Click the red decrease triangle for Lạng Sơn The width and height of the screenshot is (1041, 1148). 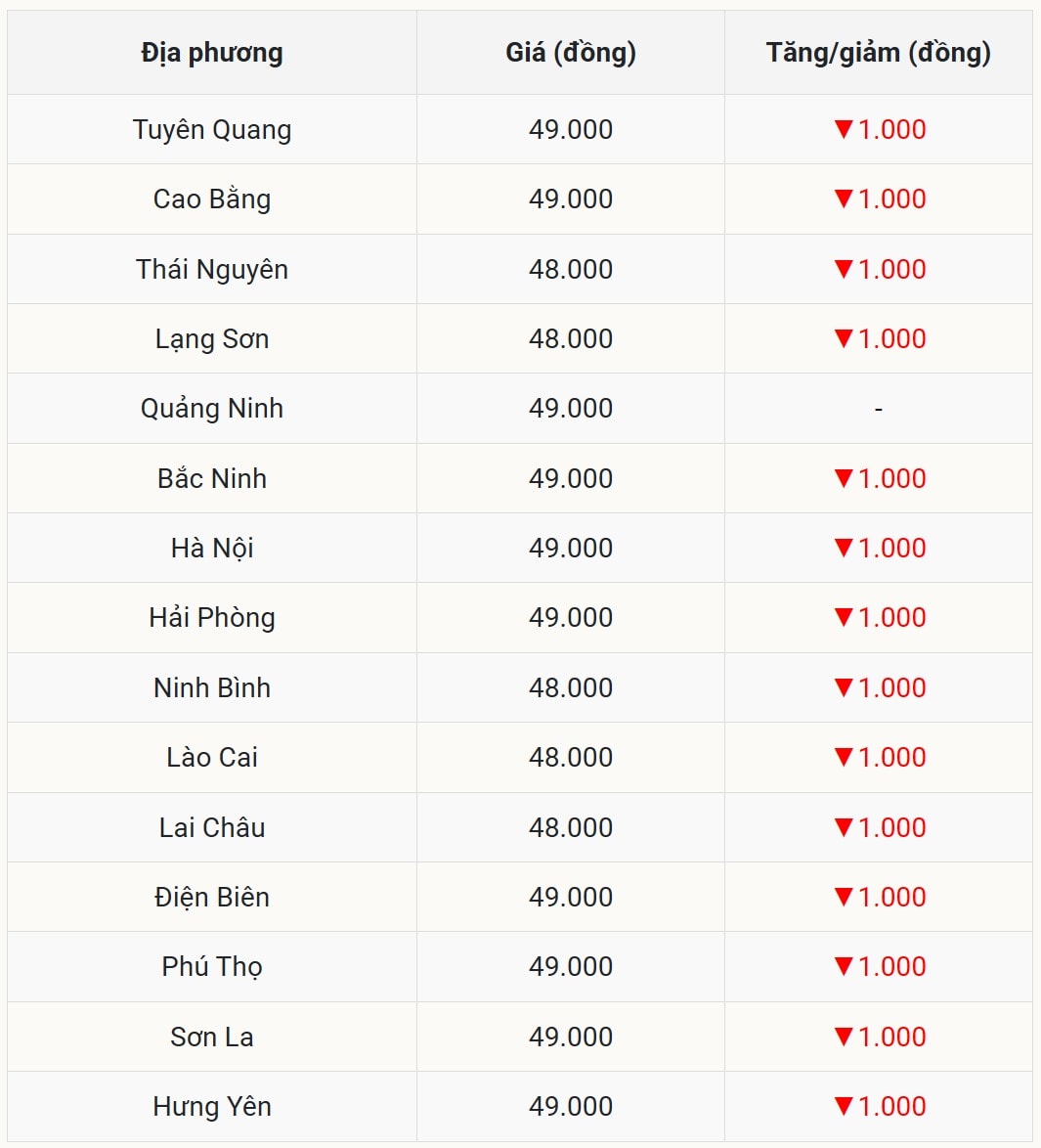pos(844,338)
